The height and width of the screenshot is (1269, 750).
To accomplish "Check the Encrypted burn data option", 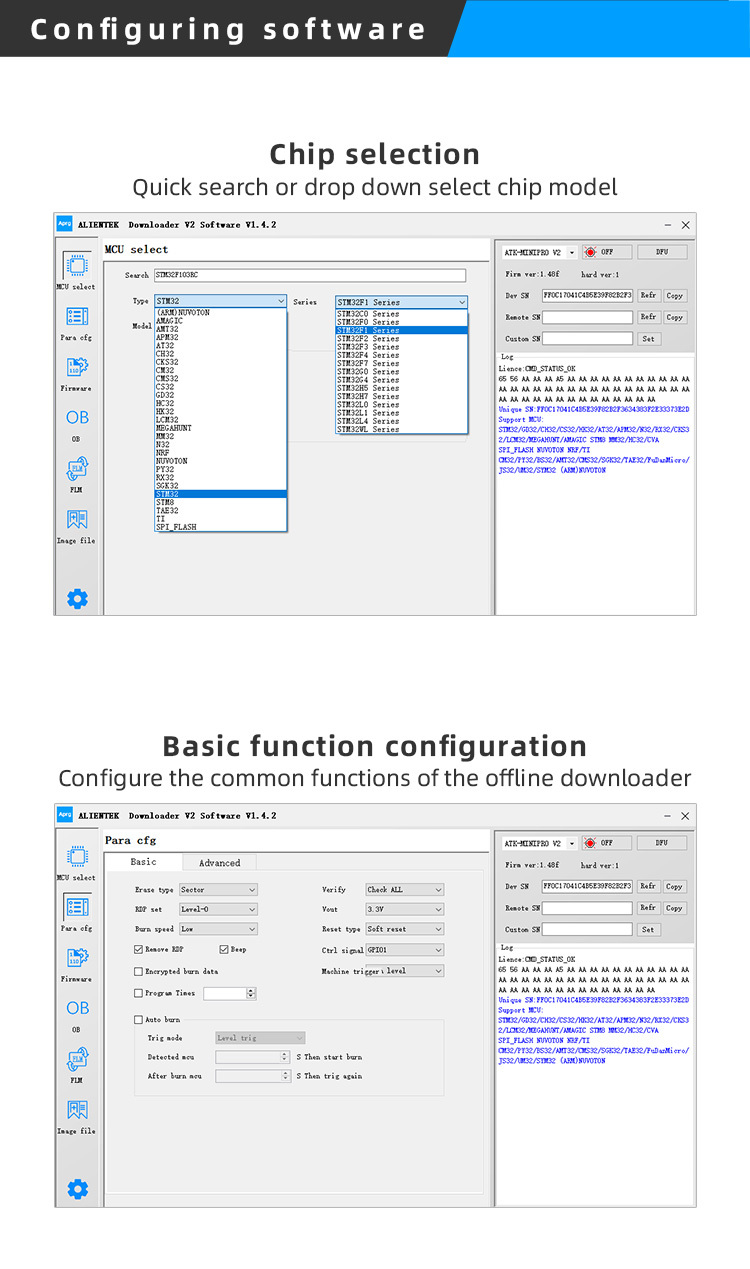I will coord(138,971).
